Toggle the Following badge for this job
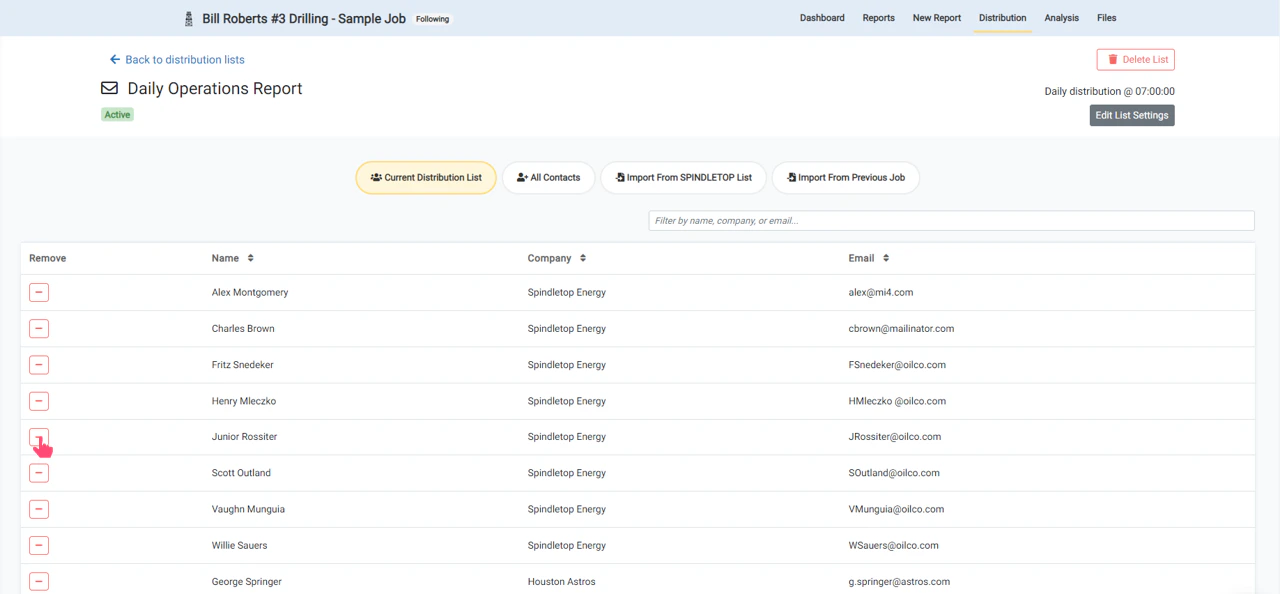1280x594 pixels. (431, 18)
